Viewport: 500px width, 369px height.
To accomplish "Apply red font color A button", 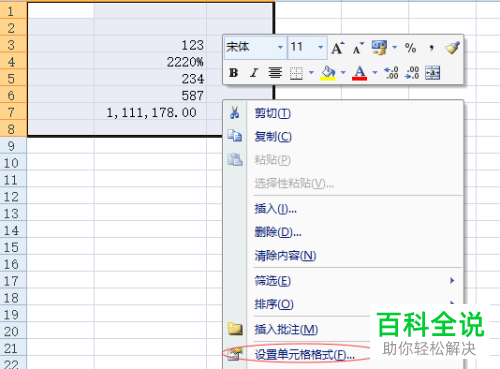I will click(359, 73).
